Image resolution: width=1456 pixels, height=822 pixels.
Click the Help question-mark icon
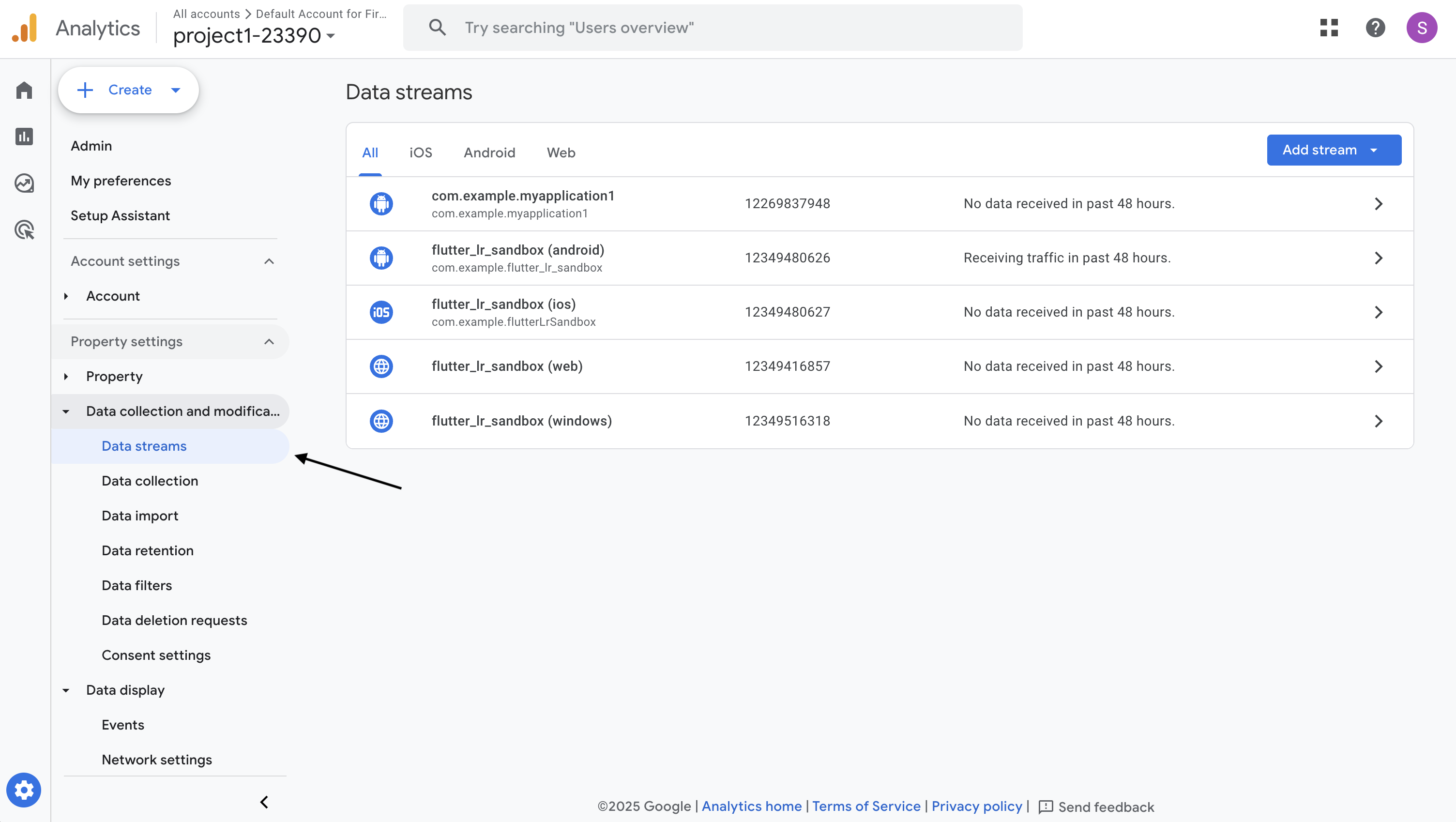click(x=1376, y=27)
